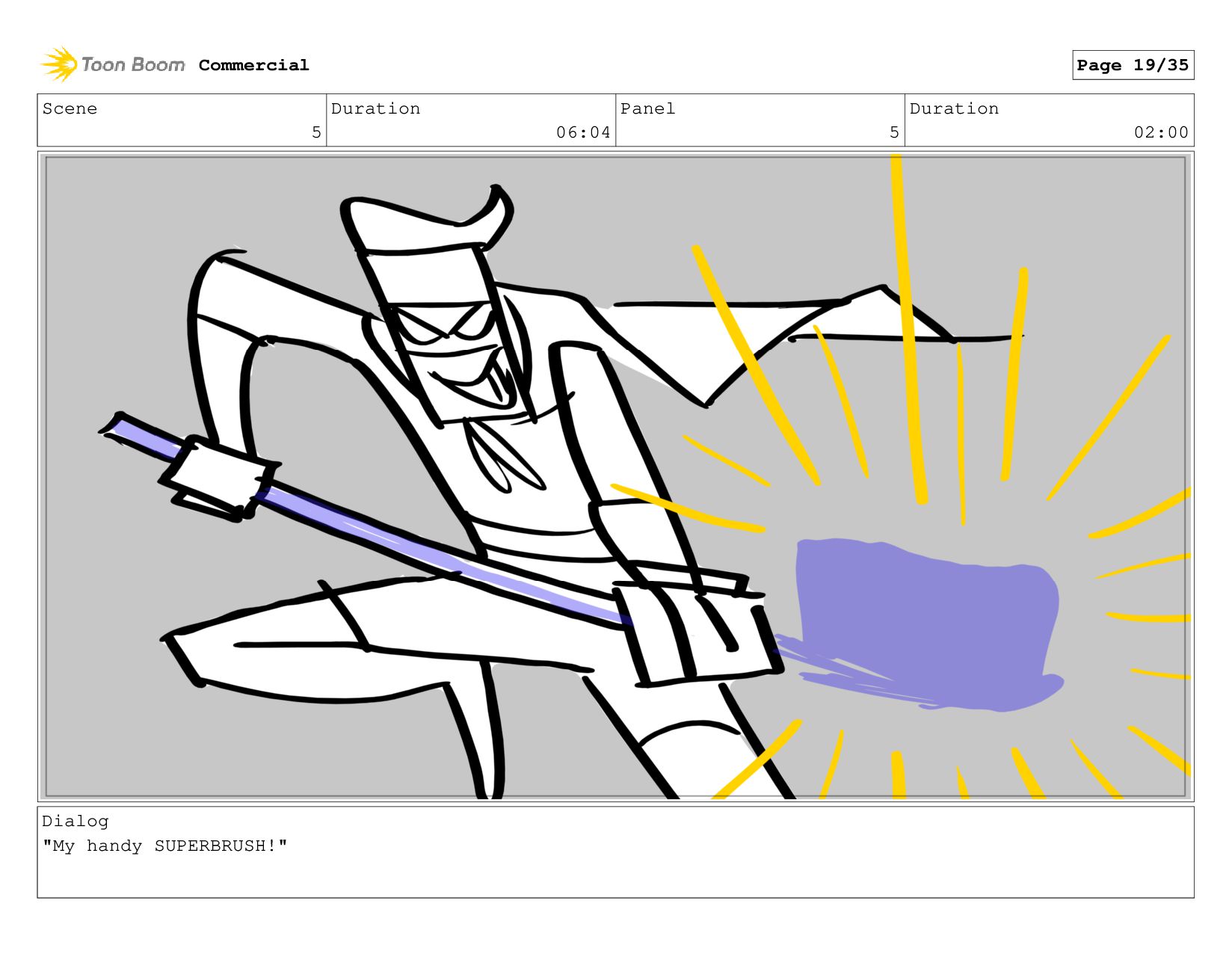Viewport: 1232px width, 954px height.
Task: Click the dialog text 'My handy SUPERBRUSH!'
Action: (164, 846)
